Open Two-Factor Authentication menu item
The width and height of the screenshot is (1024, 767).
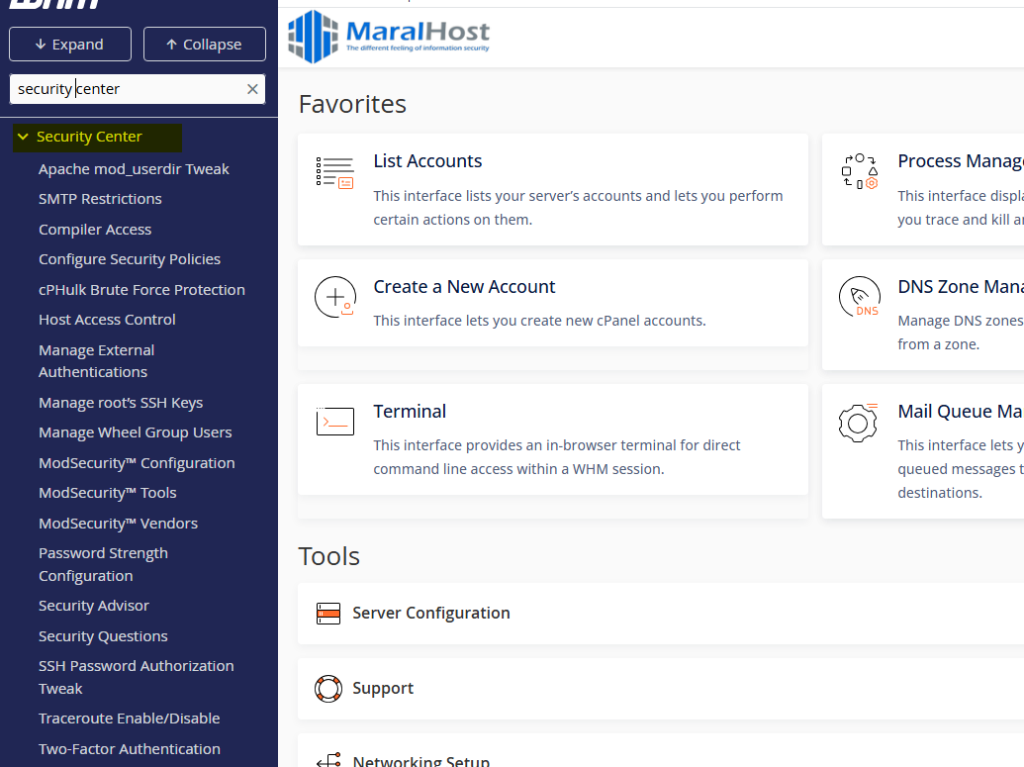[129, 749]
